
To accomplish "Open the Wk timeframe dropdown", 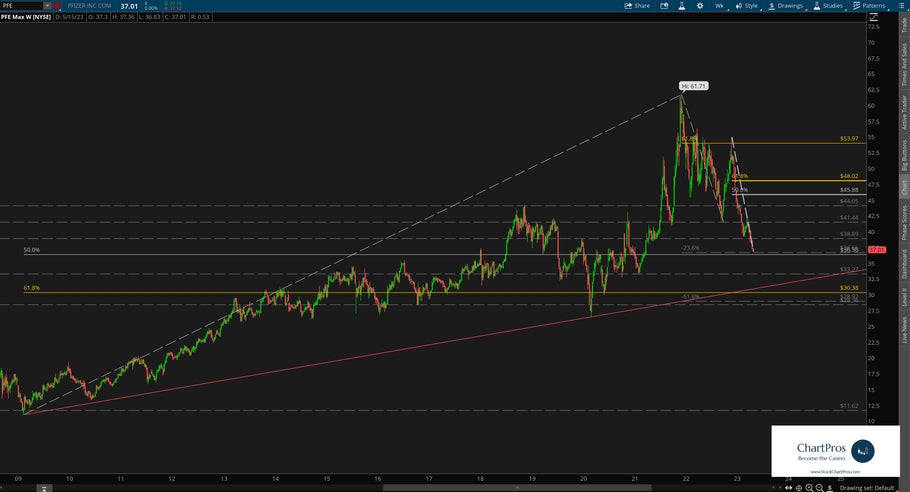I will (720, 6).
